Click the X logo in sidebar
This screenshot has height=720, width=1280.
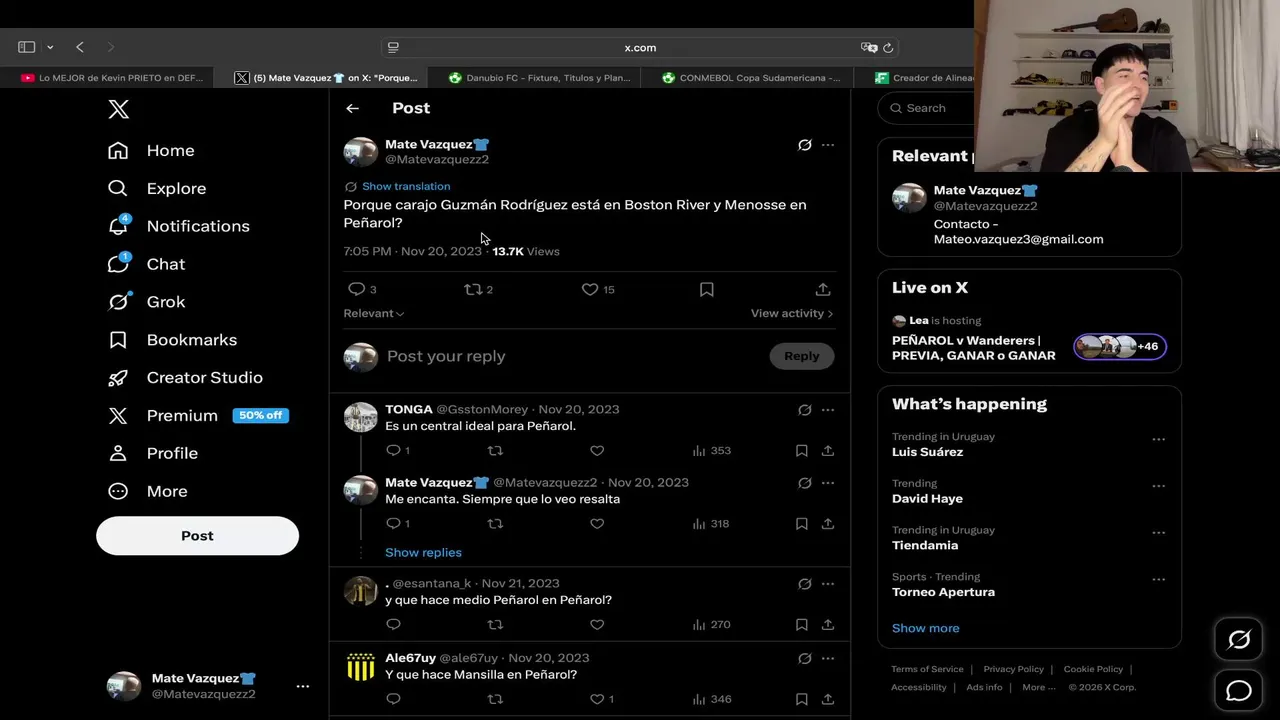(118, 109)
